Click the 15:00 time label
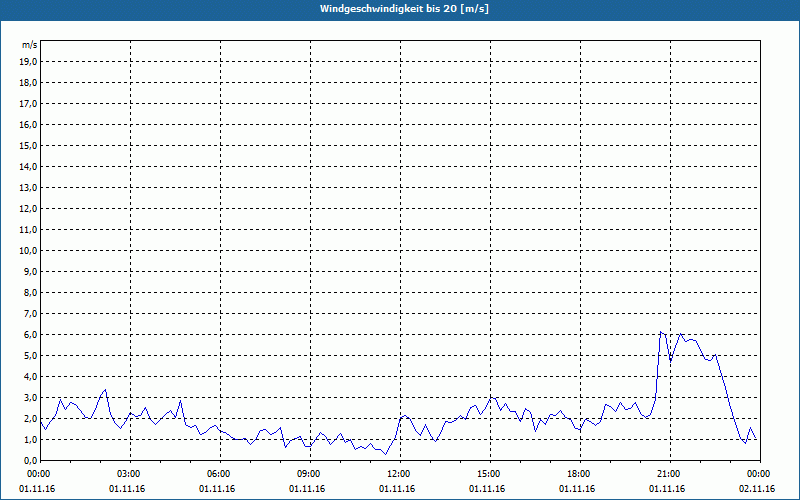The image size is (800, 500). (490, 474)
